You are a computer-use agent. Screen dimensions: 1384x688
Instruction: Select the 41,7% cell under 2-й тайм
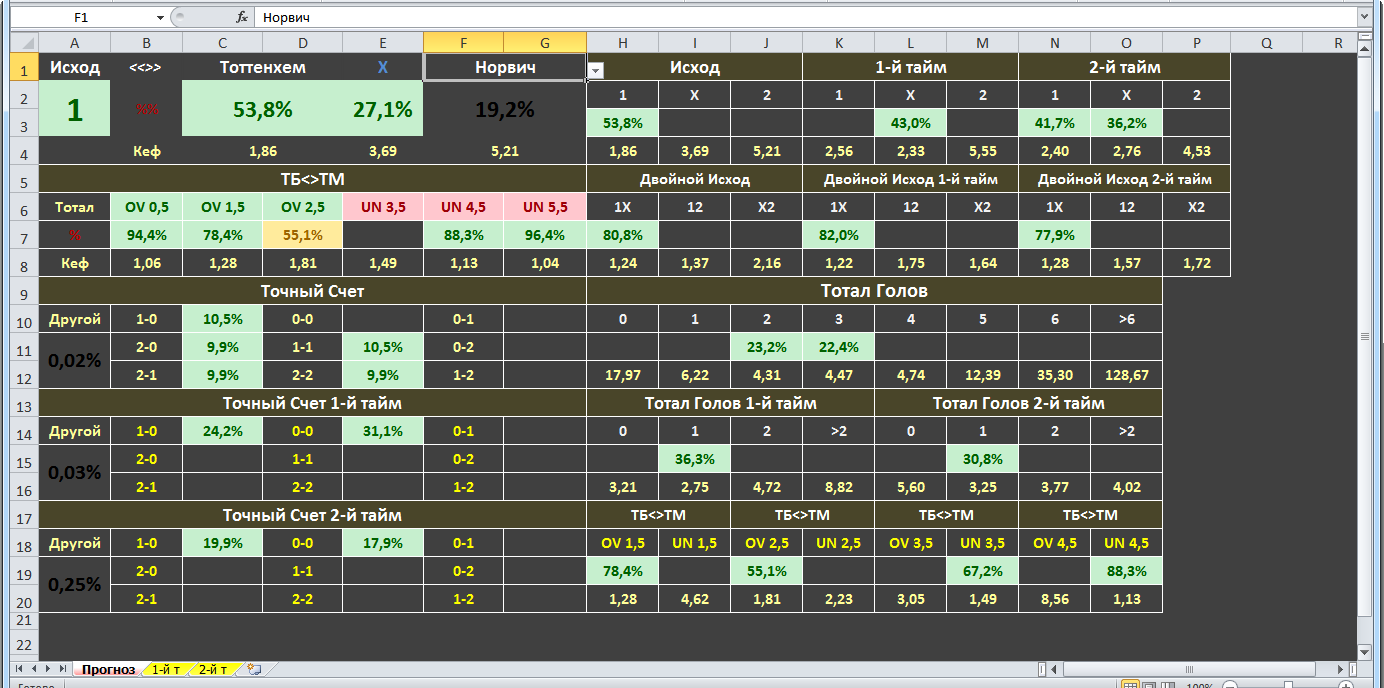click(1054, 123)
